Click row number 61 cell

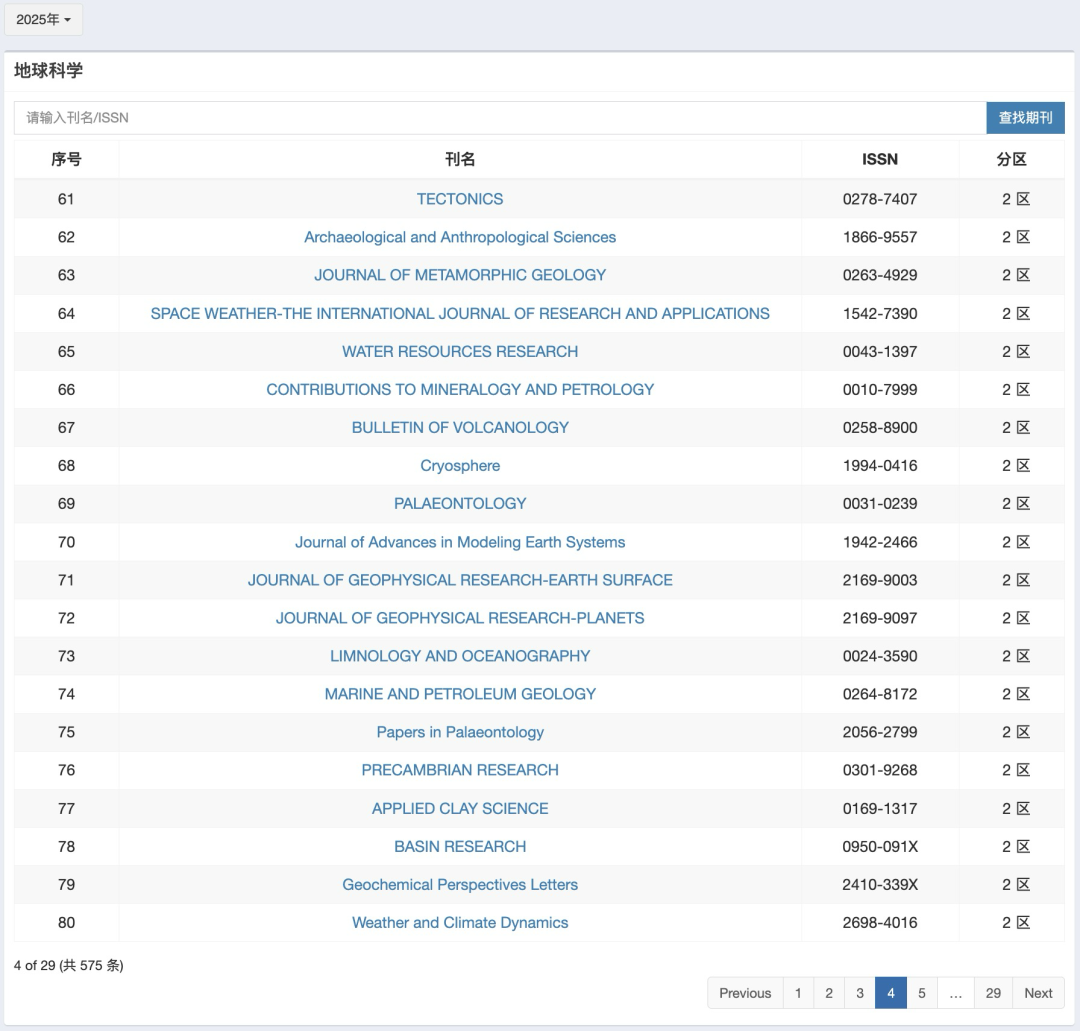(66, 199)
